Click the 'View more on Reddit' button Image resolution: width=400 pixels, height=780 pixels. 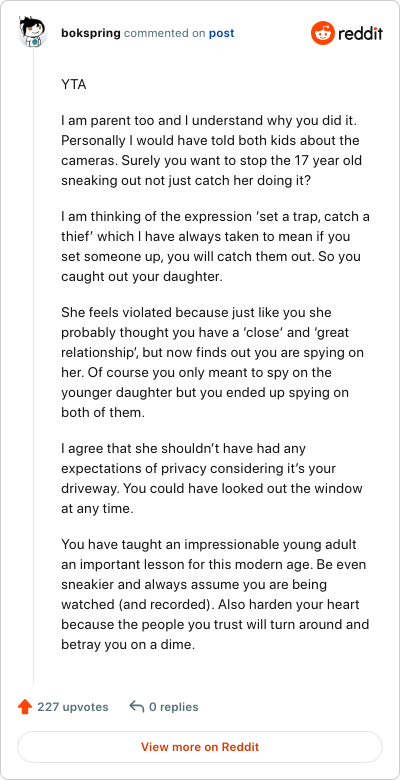pos(200,747)
